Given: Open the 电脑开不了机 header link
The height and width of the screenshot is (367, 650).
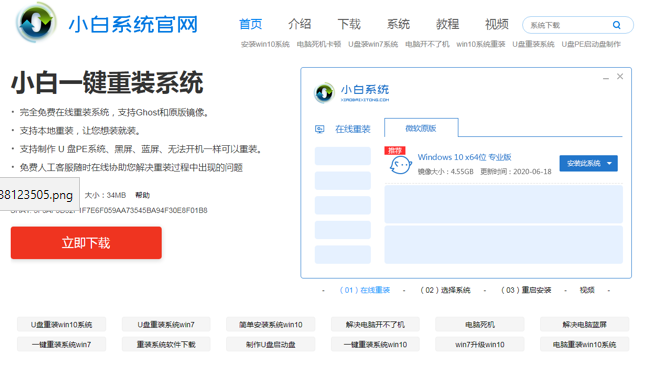Looking at the screenshot, I should pyautogui.click(x=427, y=44).
